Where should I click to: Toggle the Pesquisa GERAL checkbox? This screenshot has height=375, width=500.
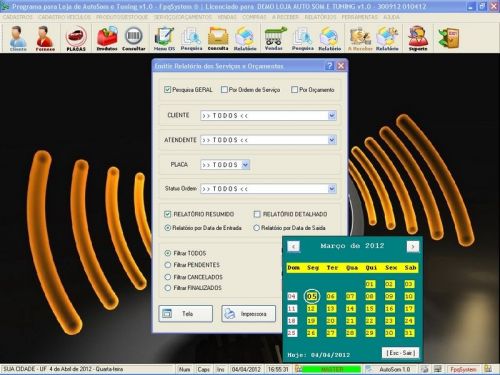click(x=167, y=89)
